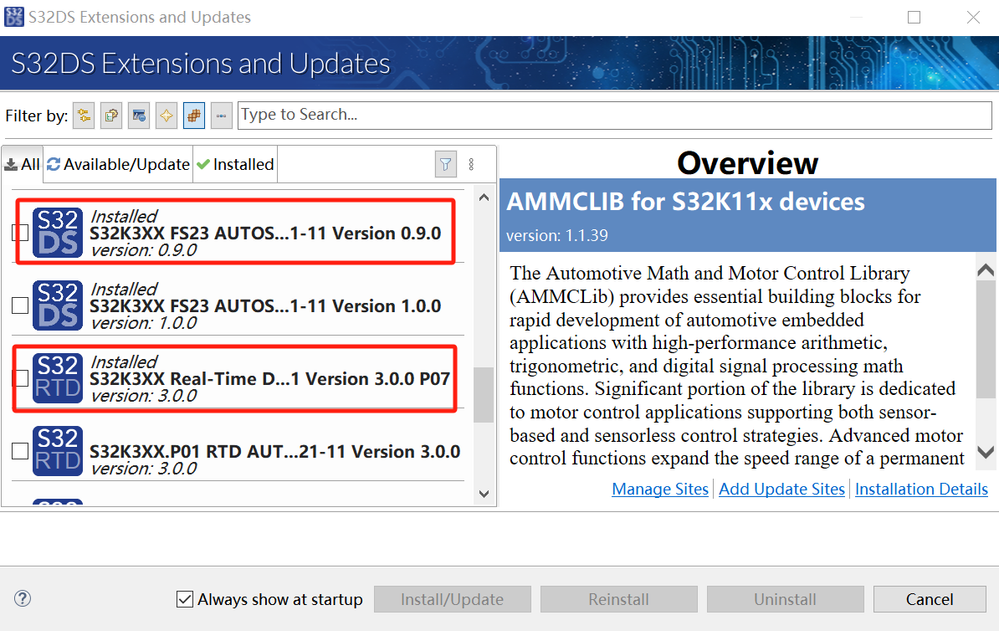
Task: Close the Extensions and Updates window
Action: [973, 17]
